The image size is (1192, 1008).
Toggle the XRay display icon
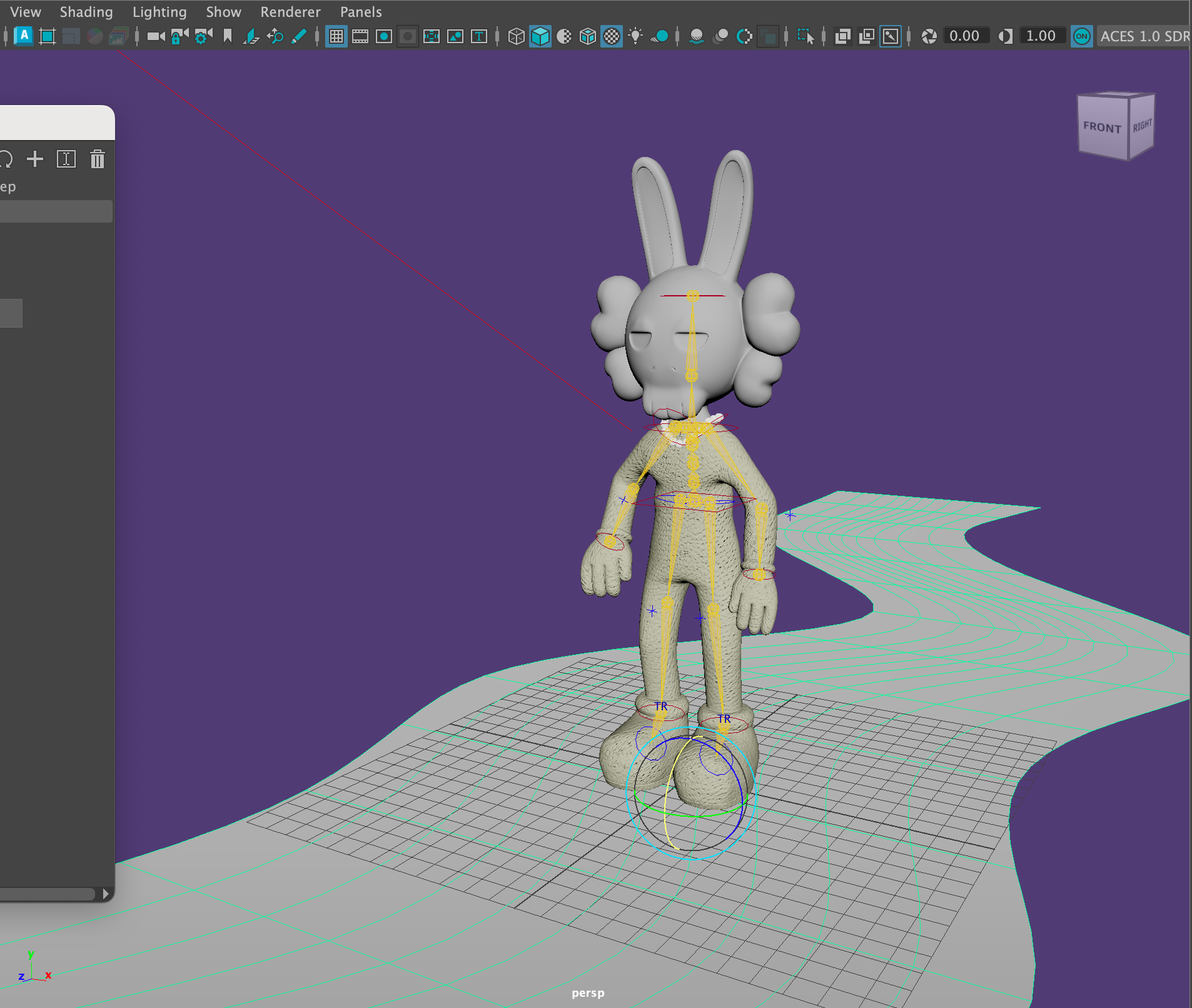click(x=843, y=36)
